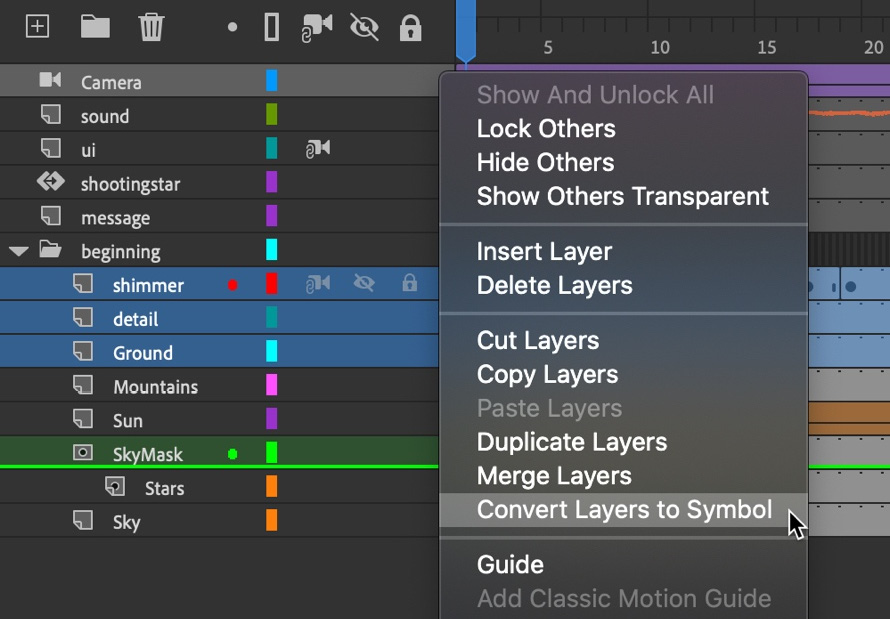This screenshot has height=619, width=890.
Task: Click the blue playhead on the timeline
Action: [x=465, y=30]
